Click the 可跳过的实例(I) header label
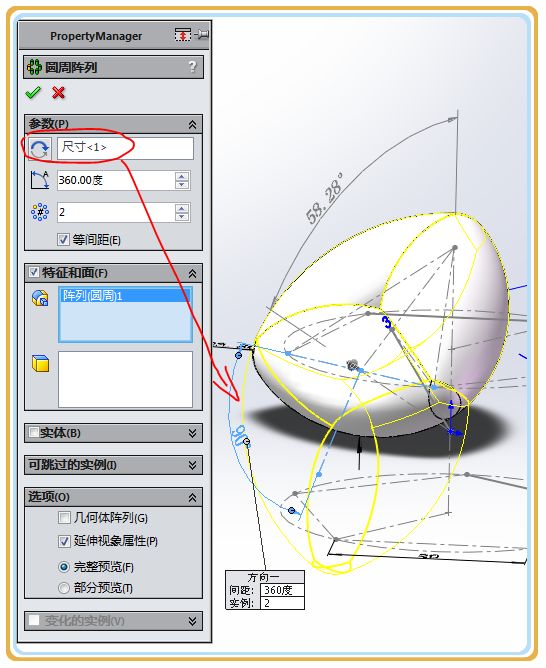The height and width of the screenshot is (668, 546). [72, 464]
